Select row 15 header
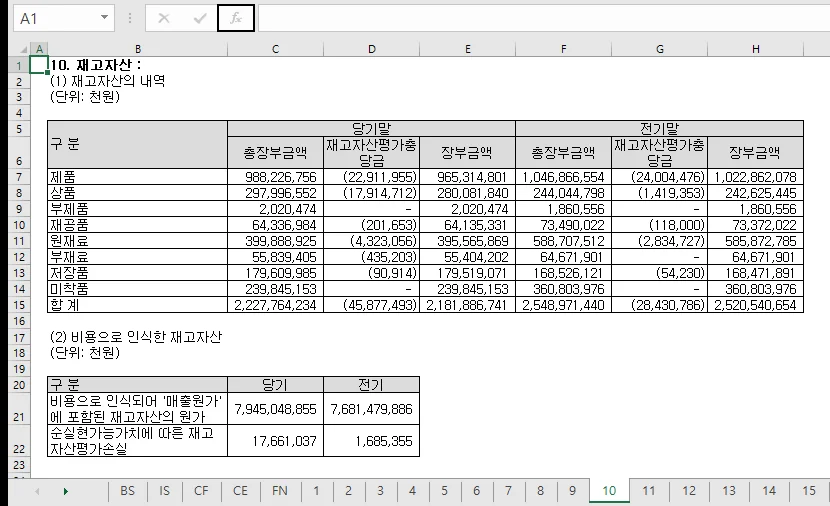This screenshot has width=830, height=506. pos(19,305)
